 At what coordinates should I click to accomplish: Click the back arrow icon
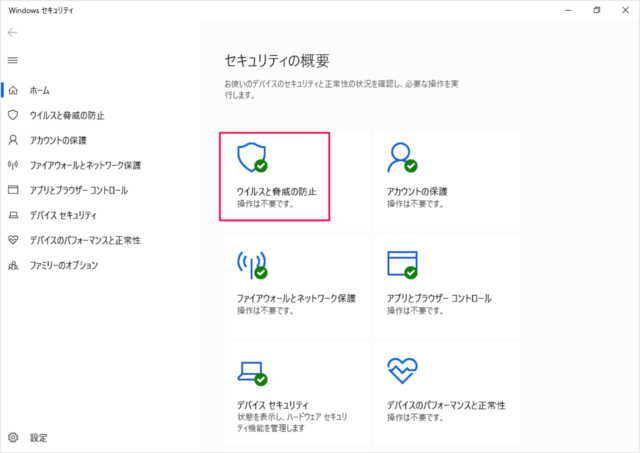(x=13, y=33)
